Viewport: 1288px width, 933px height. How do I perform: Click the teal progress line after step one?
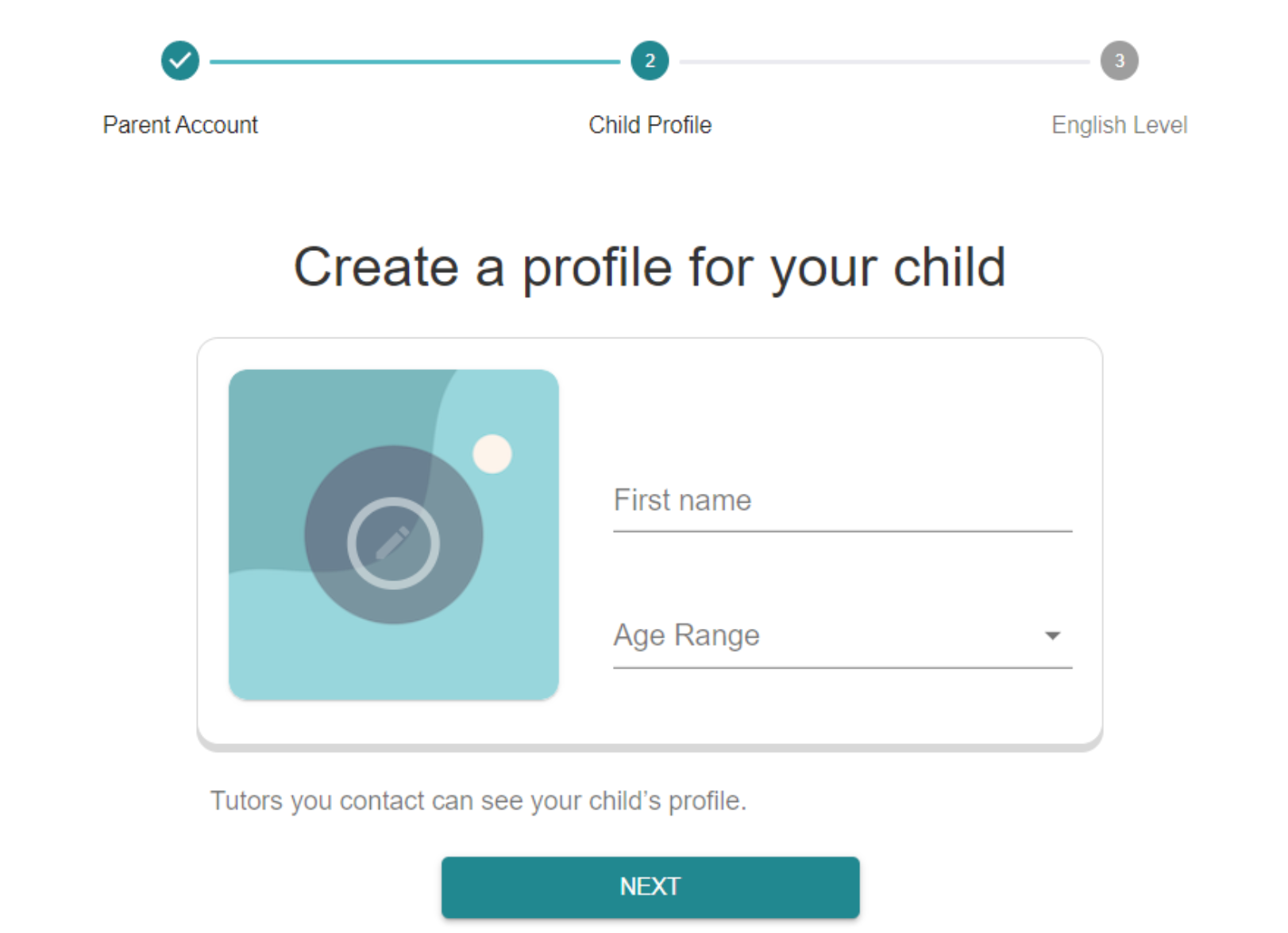(415, 61)
